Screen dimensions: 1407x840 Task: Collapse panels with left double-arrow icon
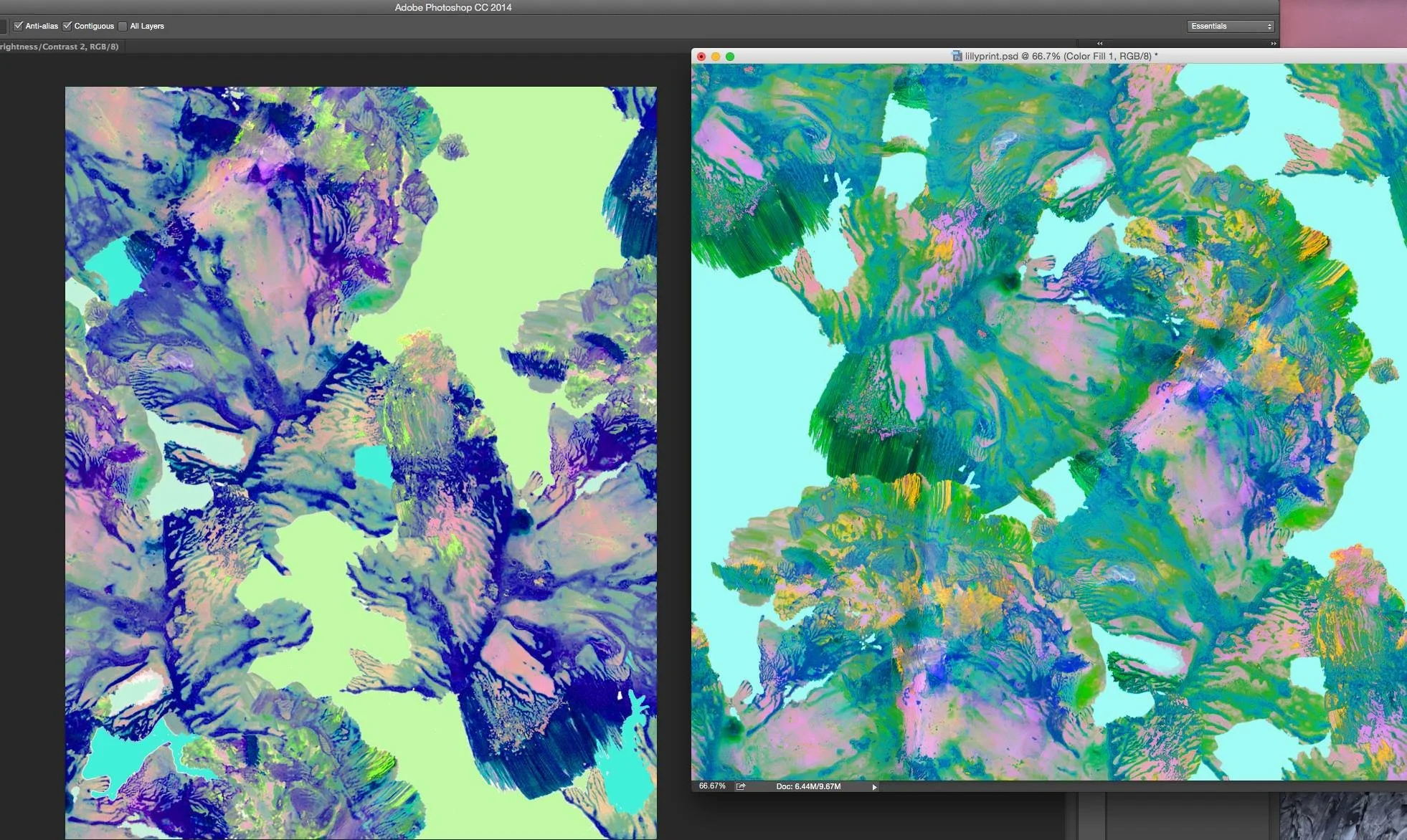(1099, 44)
